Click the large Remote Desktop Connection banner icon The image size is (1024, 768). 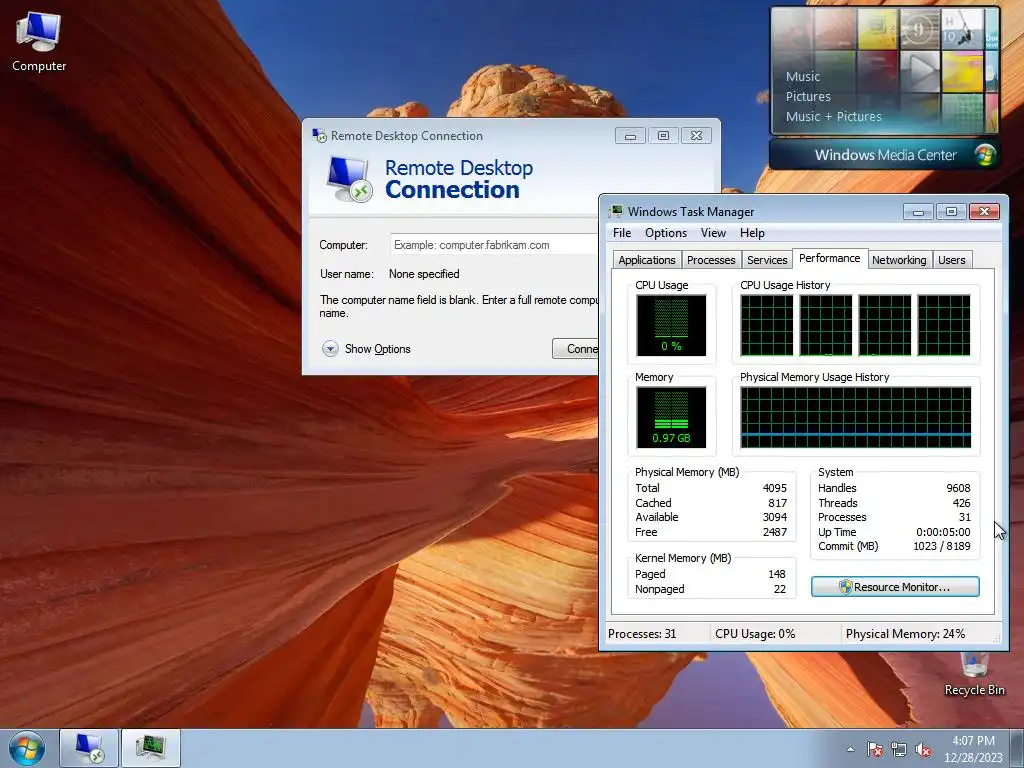click(x=349, y=179)
